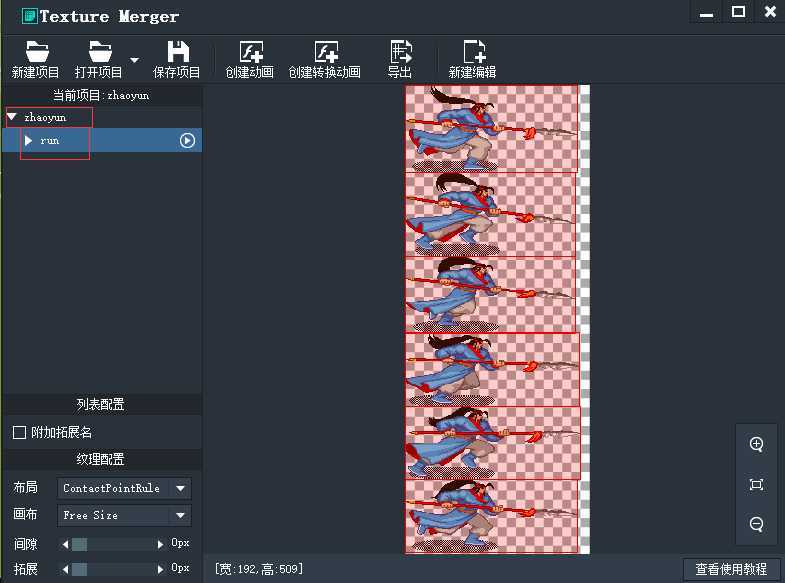785x583 pixels.
Task: Increase 拓展 value with right arrow
Action: click(160, 569)
